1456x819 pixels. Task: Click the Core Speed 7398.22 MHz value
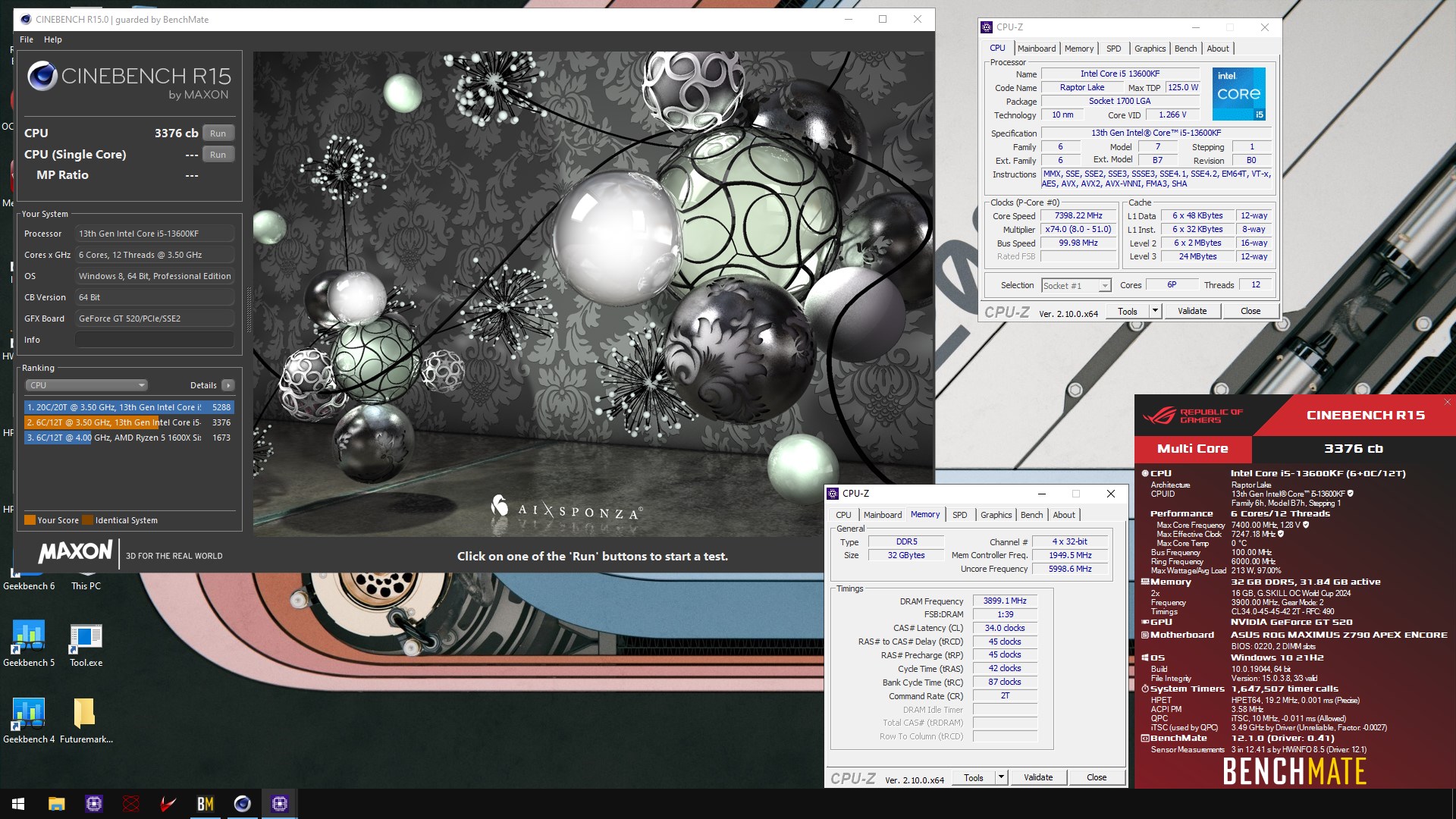click(x=1078, y=216)
